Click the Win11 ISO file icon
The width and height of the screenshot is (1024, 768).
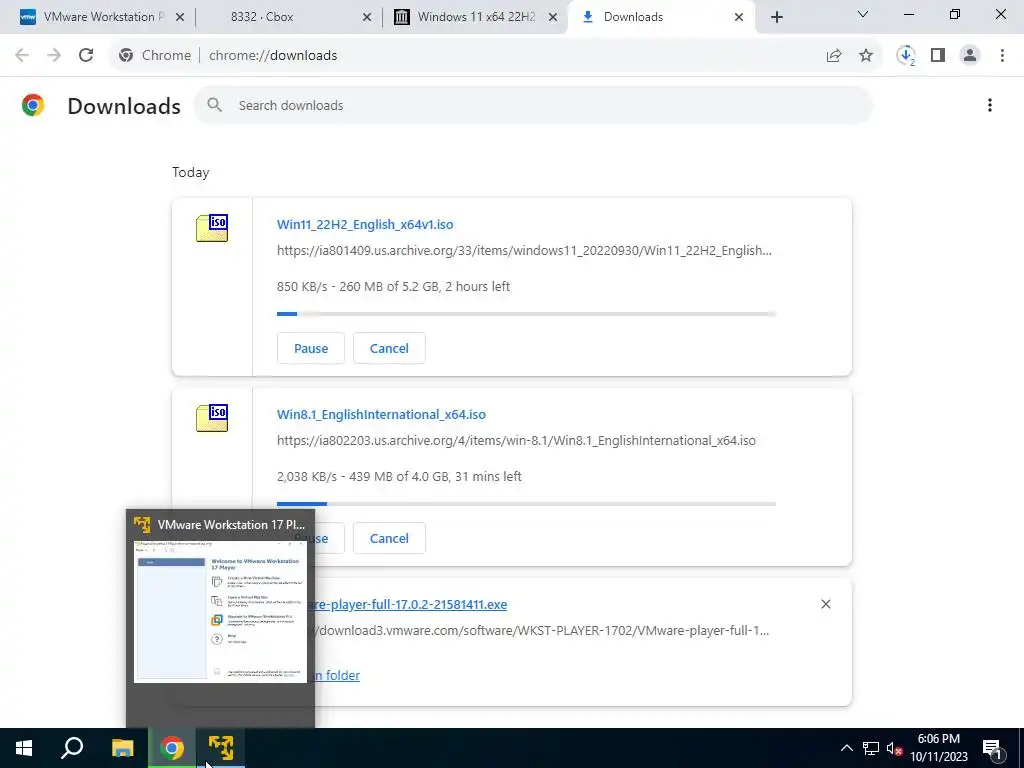[212, 228]
